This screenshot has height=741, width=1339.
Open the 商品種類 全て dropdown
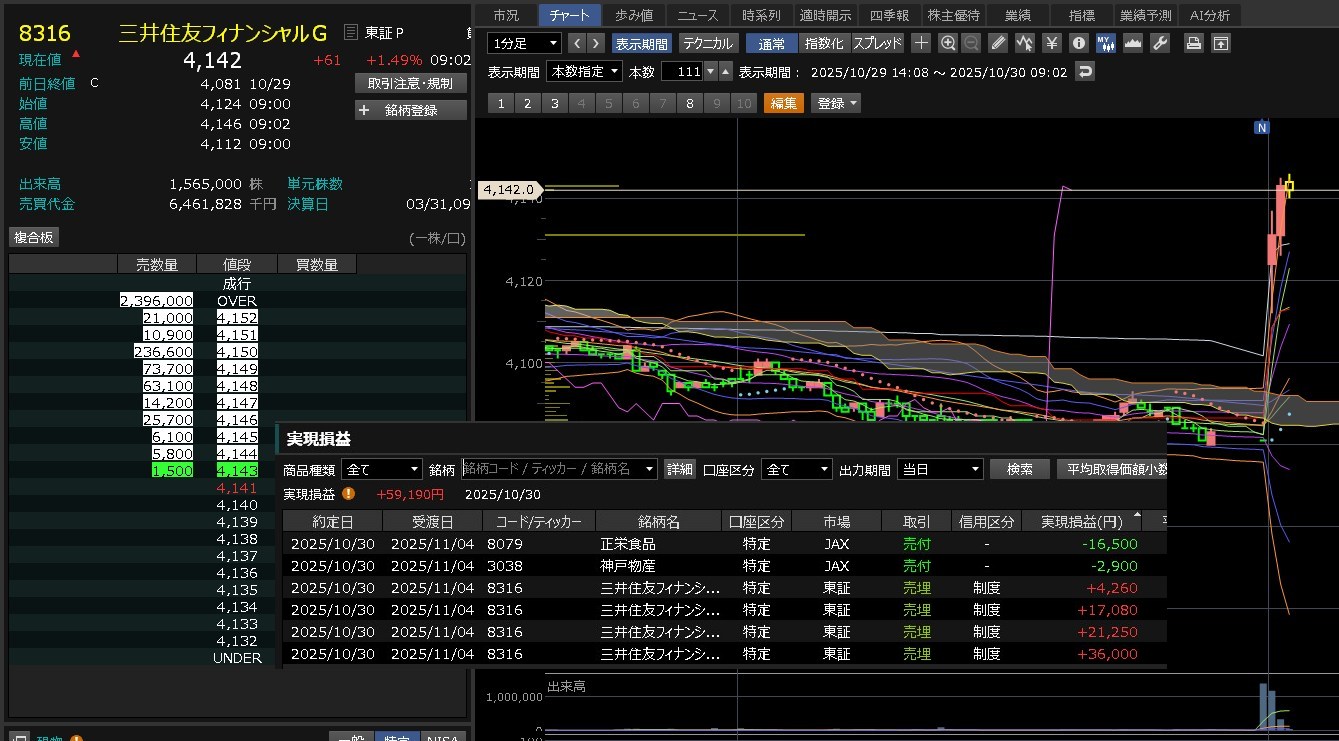[x=382, y=469]
